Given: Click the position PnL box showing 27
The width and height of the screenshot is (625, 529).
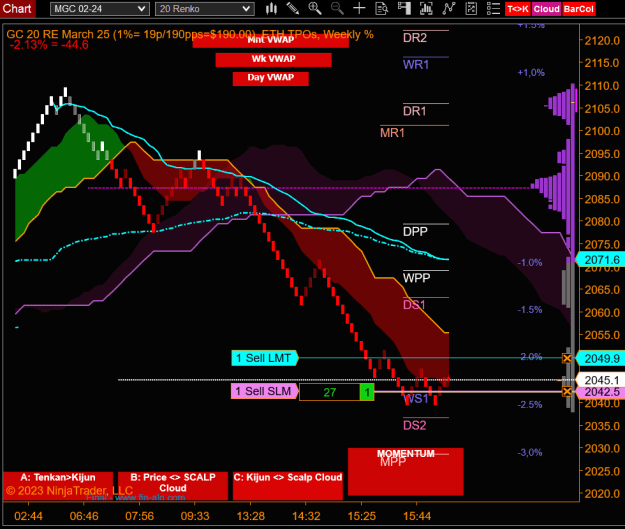Looking at the screenshot, I should (330, 392).
